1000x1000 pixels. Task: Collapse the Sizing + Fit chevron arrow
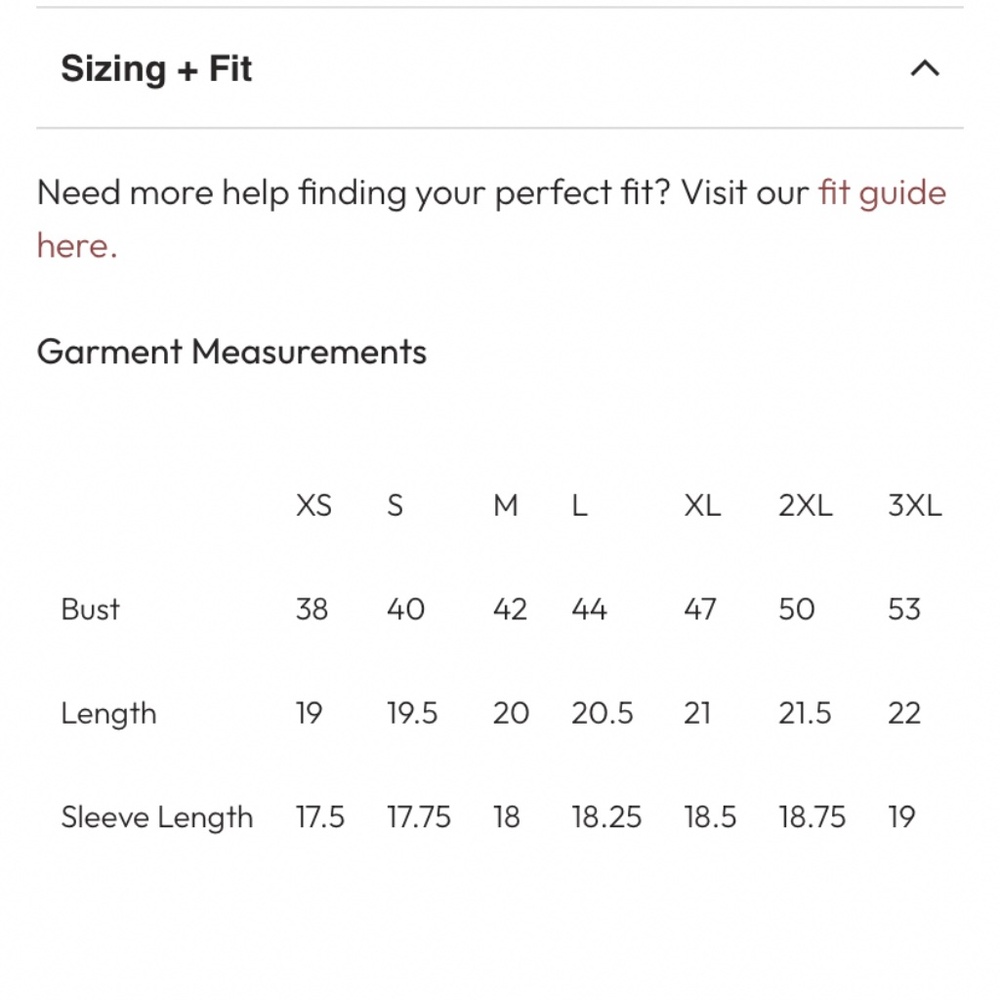925,68
